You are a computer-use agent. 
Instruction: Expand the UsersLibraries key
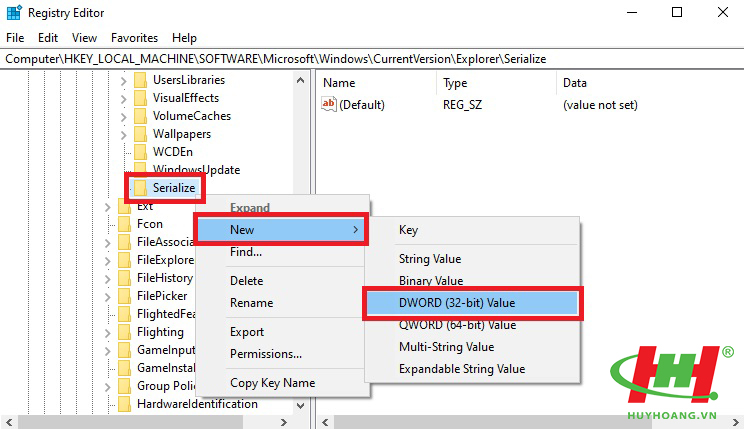(x=123, y=81)
